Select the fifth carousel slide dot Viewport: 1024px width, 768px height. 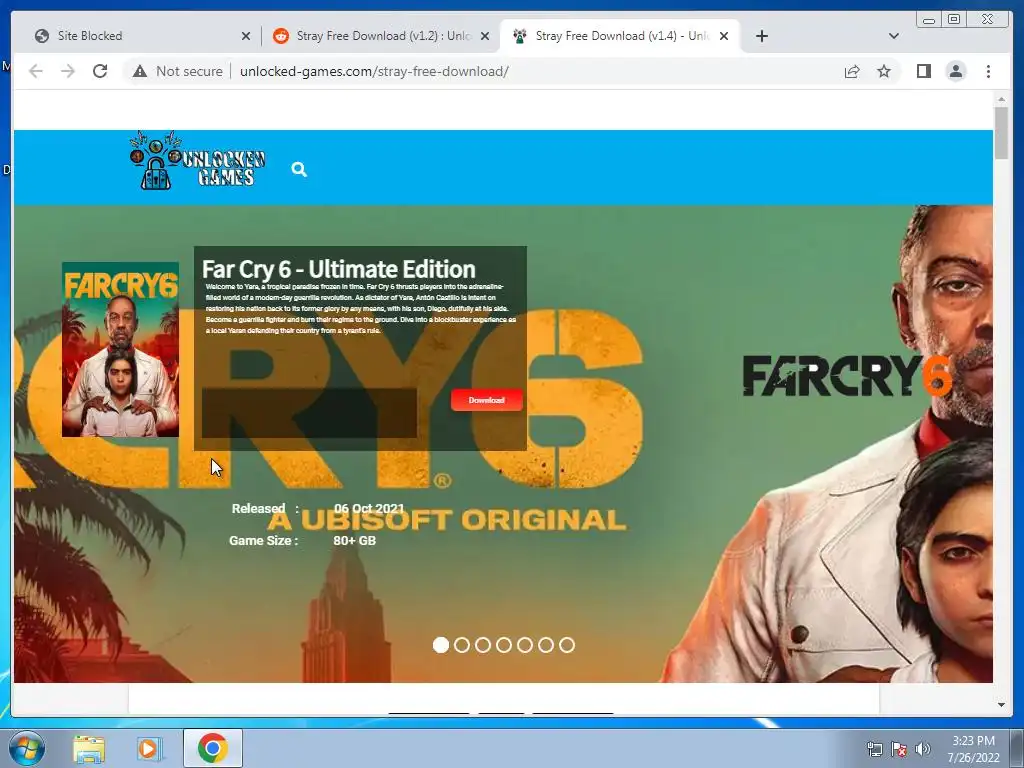524,645
